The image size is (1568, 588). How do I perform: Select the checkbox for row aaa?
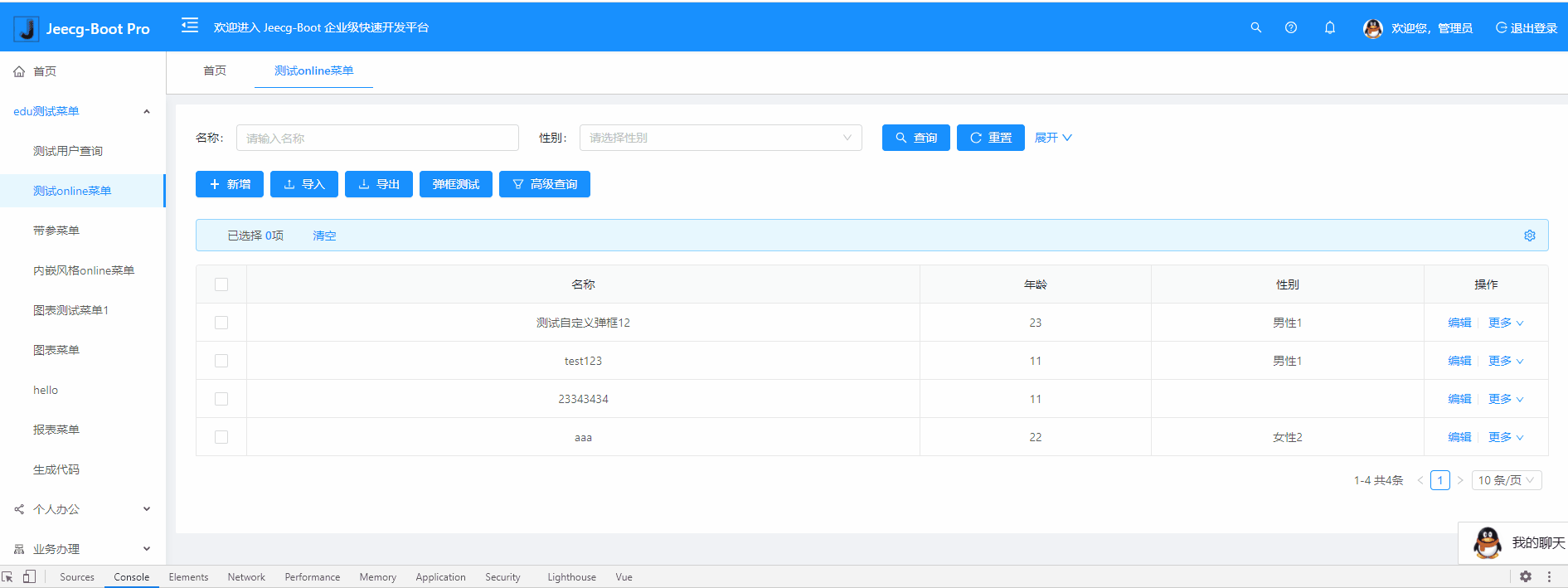click(221, 437)
